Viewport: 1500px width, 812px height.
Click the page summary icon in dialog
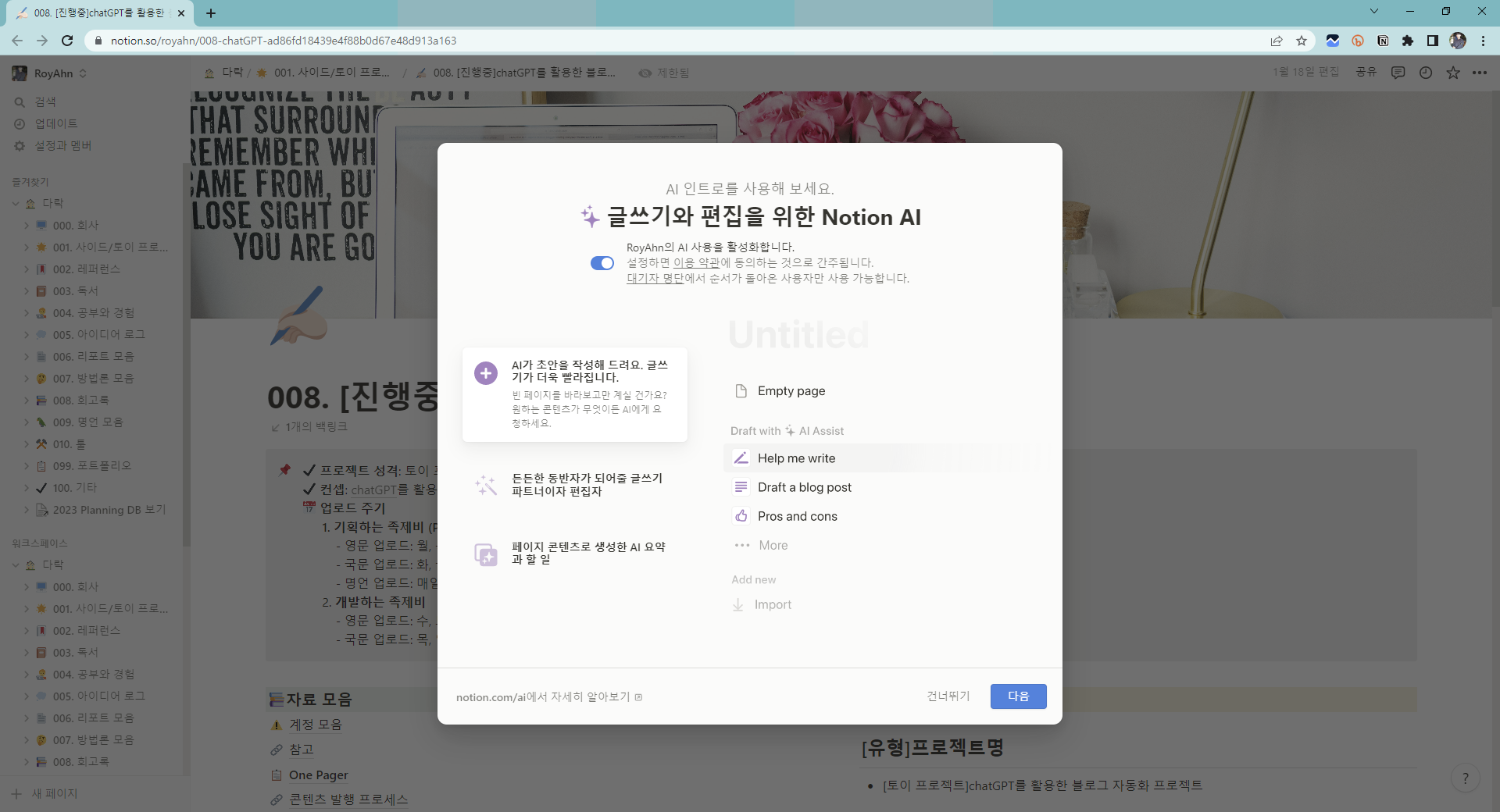(x=486, y=554)
